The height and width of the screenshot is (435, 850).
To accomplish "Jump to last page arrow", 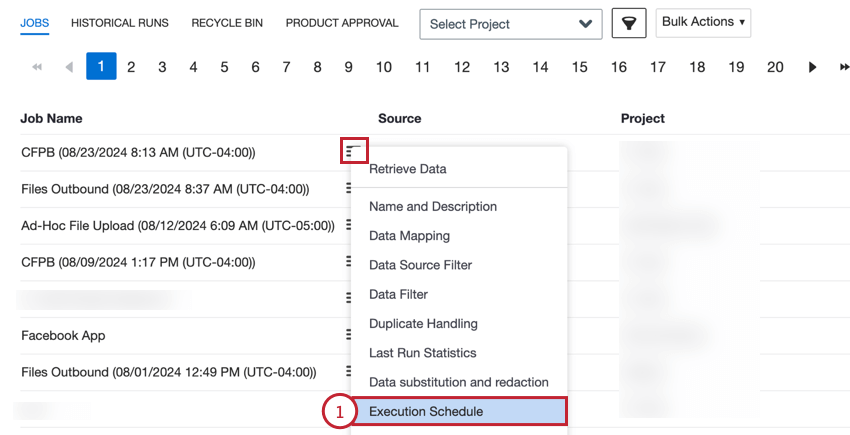I will pyautogui.click(x=842, y=67).
